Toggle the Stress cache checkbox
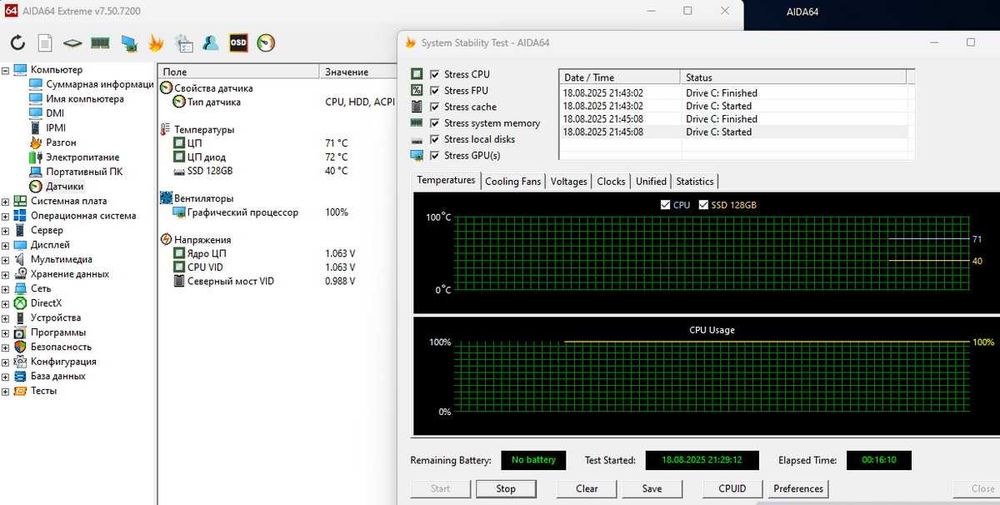The image size is (1000, 505). point(435,107)
